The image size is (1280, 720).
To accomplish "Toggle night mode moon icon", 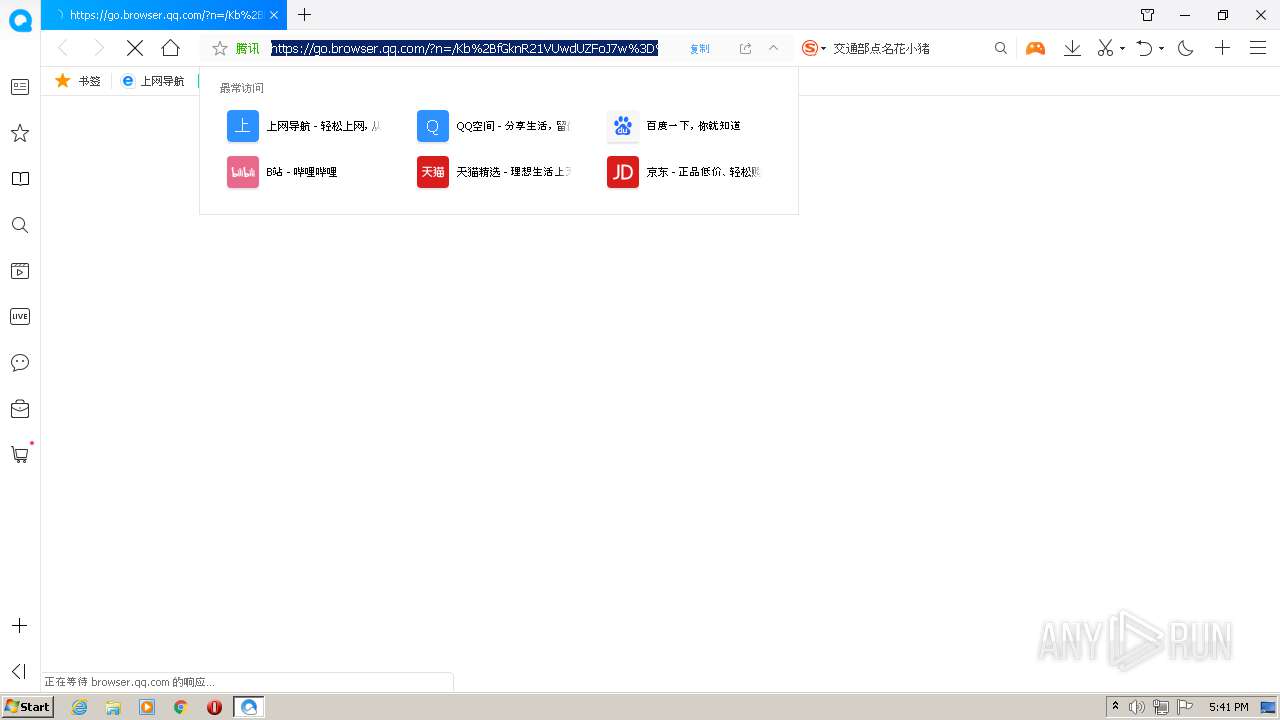I will click(1186, 48).
